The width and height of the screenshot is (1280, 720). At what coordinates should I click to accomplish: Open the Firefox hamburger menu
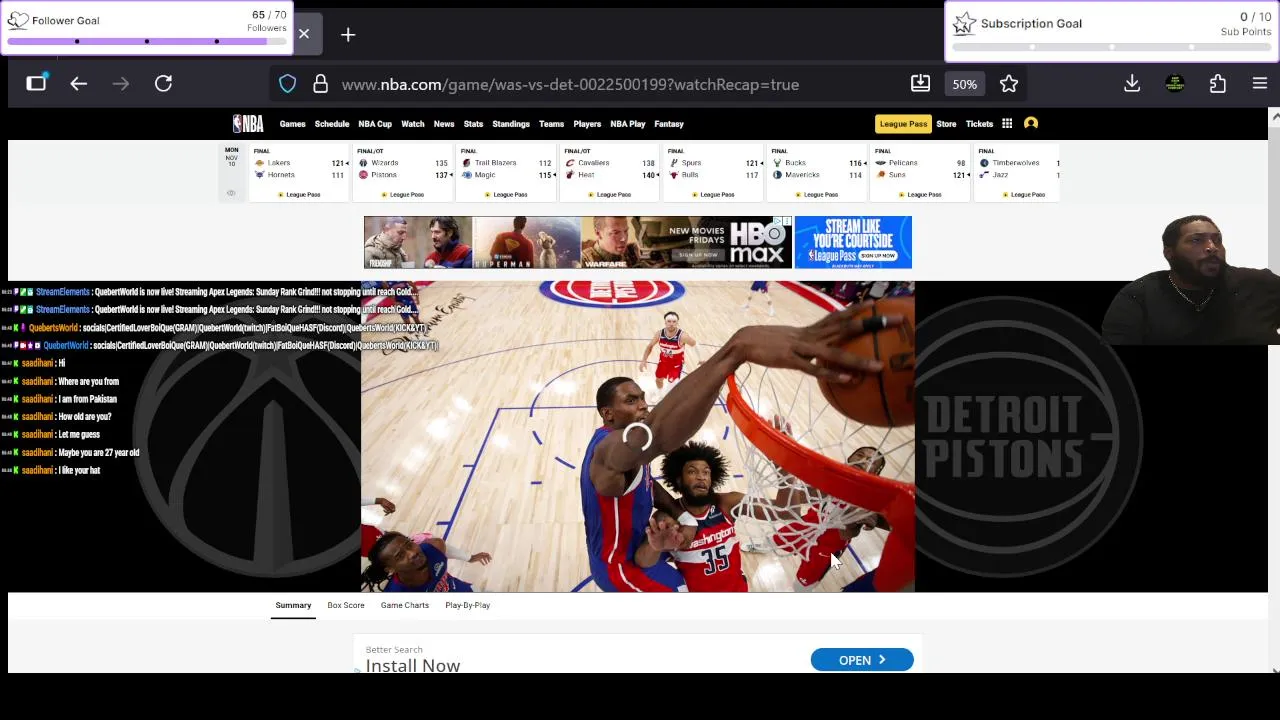[1259, 84]
